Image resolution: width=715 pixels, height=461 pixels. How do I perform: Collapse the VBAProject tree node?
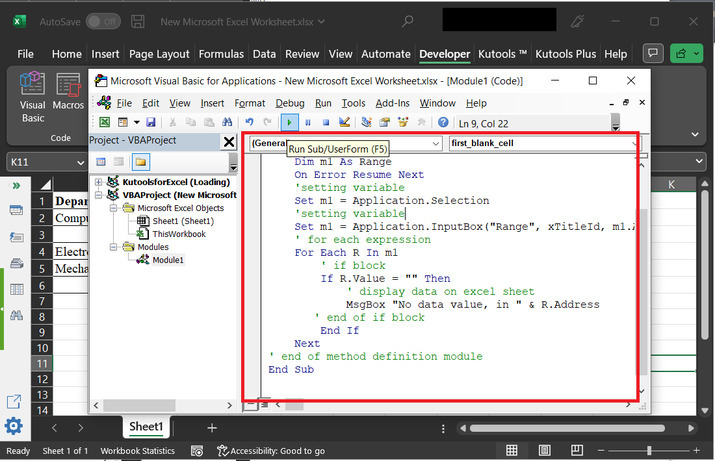pyautogui.click(x=99, y=195)
